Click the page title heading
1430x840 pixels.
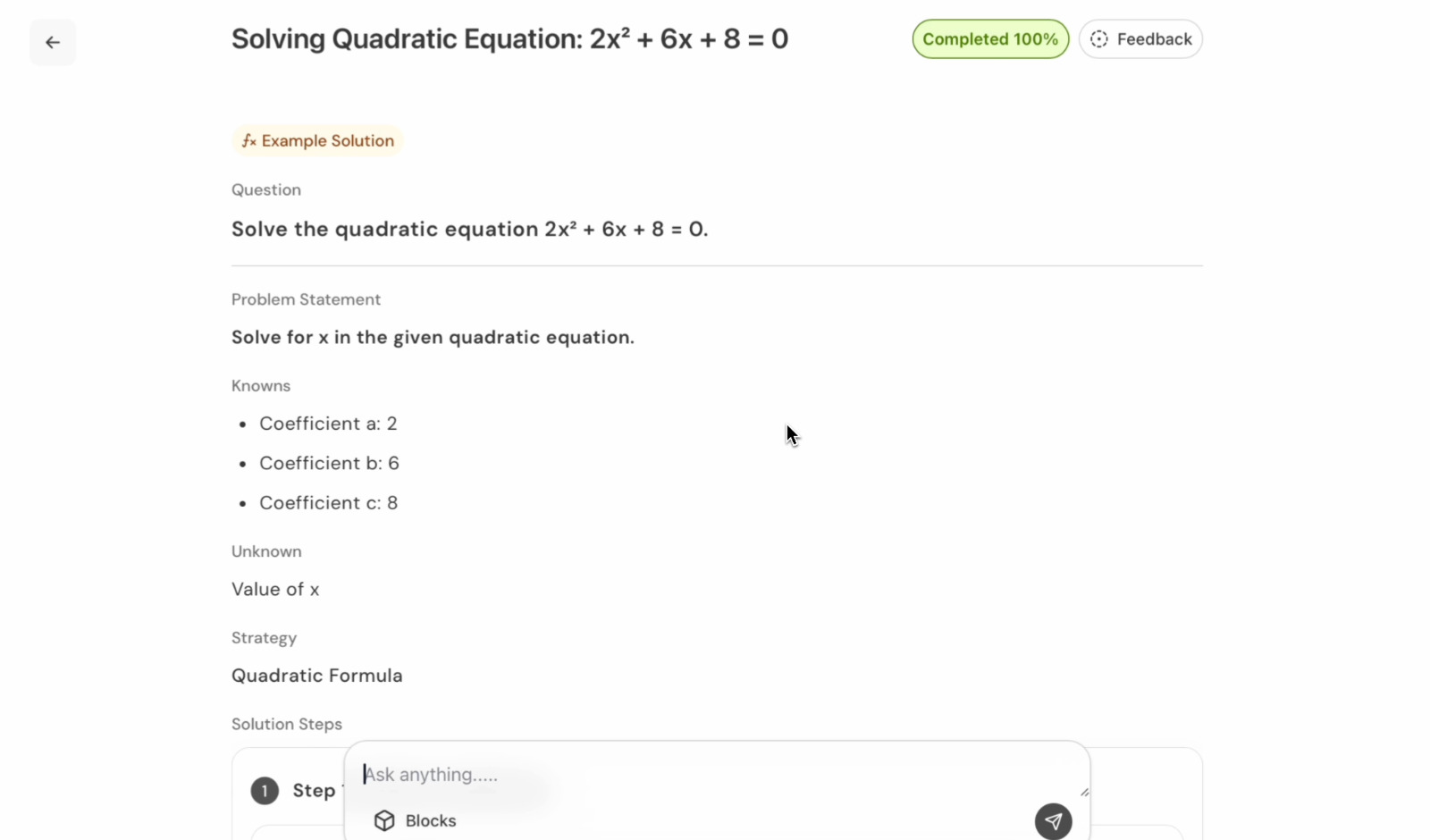509,39
